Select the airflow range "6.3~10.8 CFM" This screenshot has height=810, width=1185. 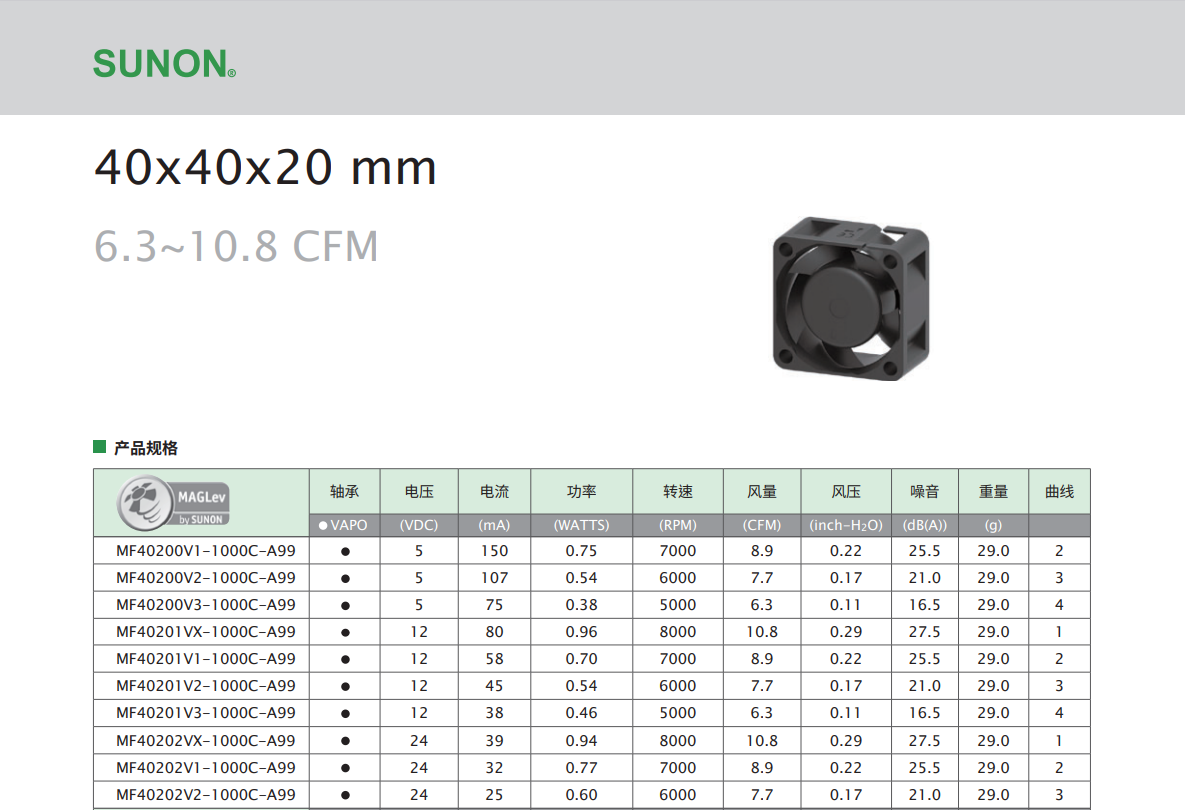tap(236, 246)
